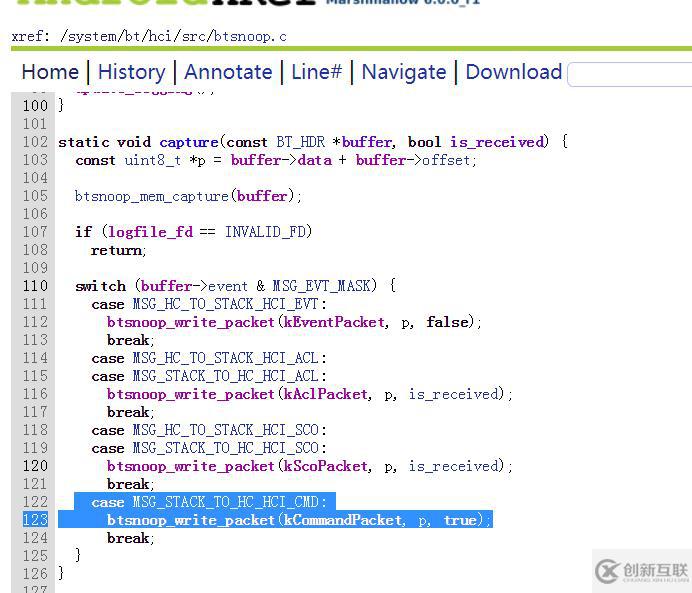Switch to Annotate view
Screen dimensions: 692x593
(x=228, y=72)
